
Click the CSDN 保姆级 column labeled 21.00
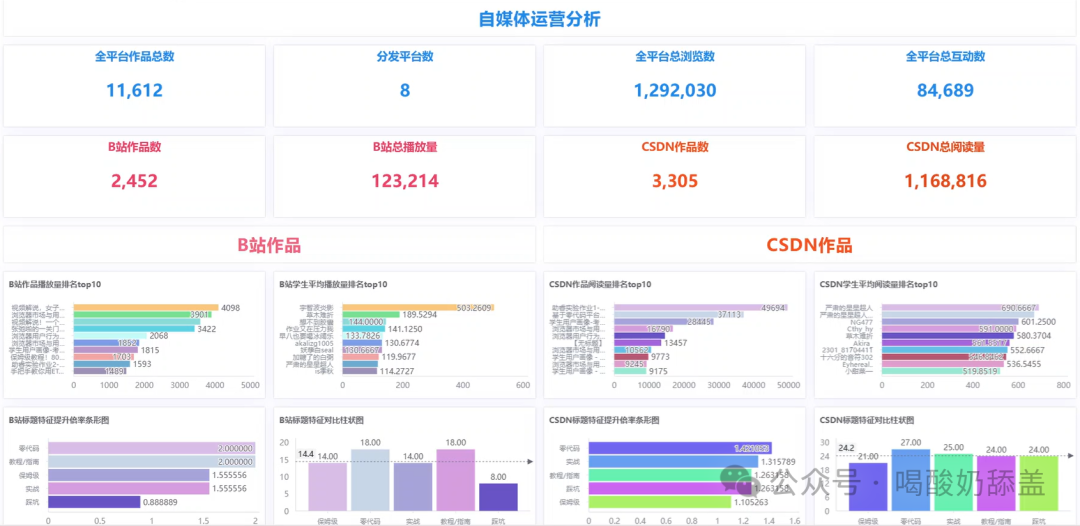pyautogui.click(x=868, y=487)
